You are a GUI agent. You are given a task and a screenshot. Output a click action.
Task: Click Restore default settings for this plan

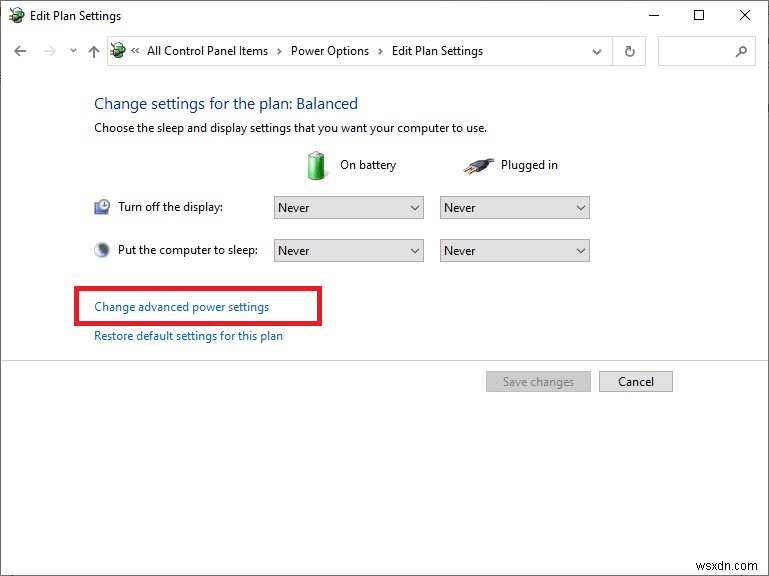pos(188,336)
